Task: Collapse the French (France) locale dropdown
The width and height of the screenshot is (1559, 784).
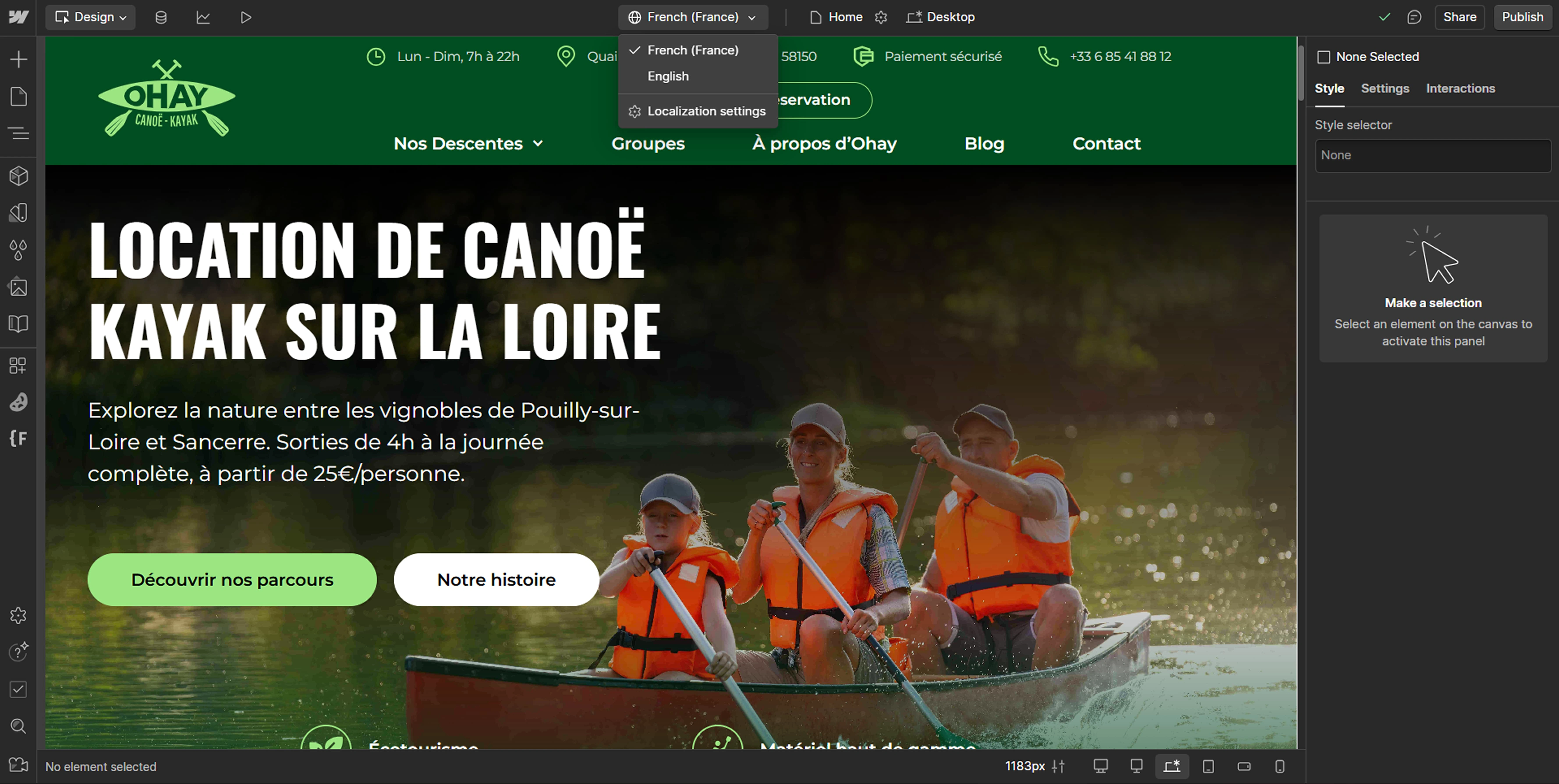Action: pyautogui.click(x=693, y=17)
